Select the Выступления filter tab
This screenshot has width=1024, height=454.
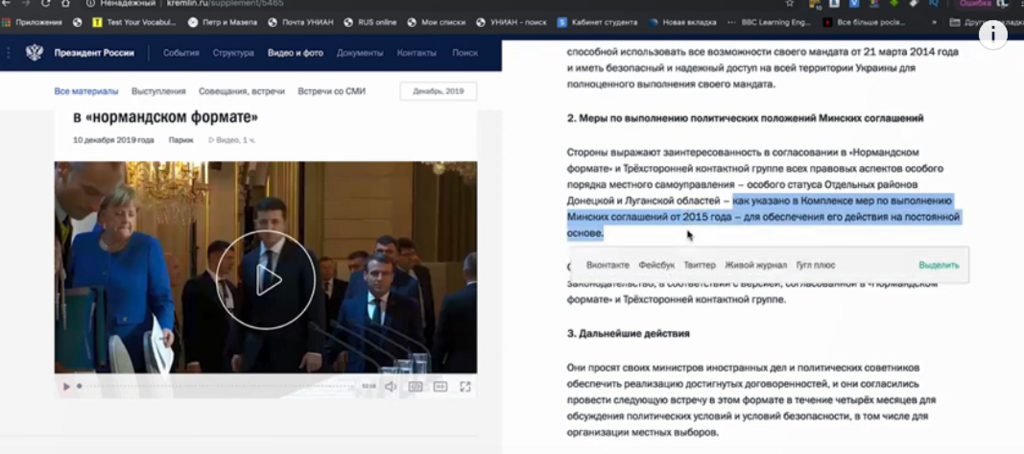click(159, 91)
